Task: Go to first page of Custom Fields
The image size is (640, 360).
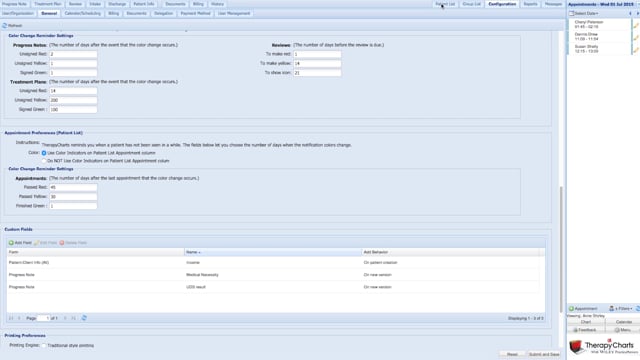Action: tap(11, 318)
